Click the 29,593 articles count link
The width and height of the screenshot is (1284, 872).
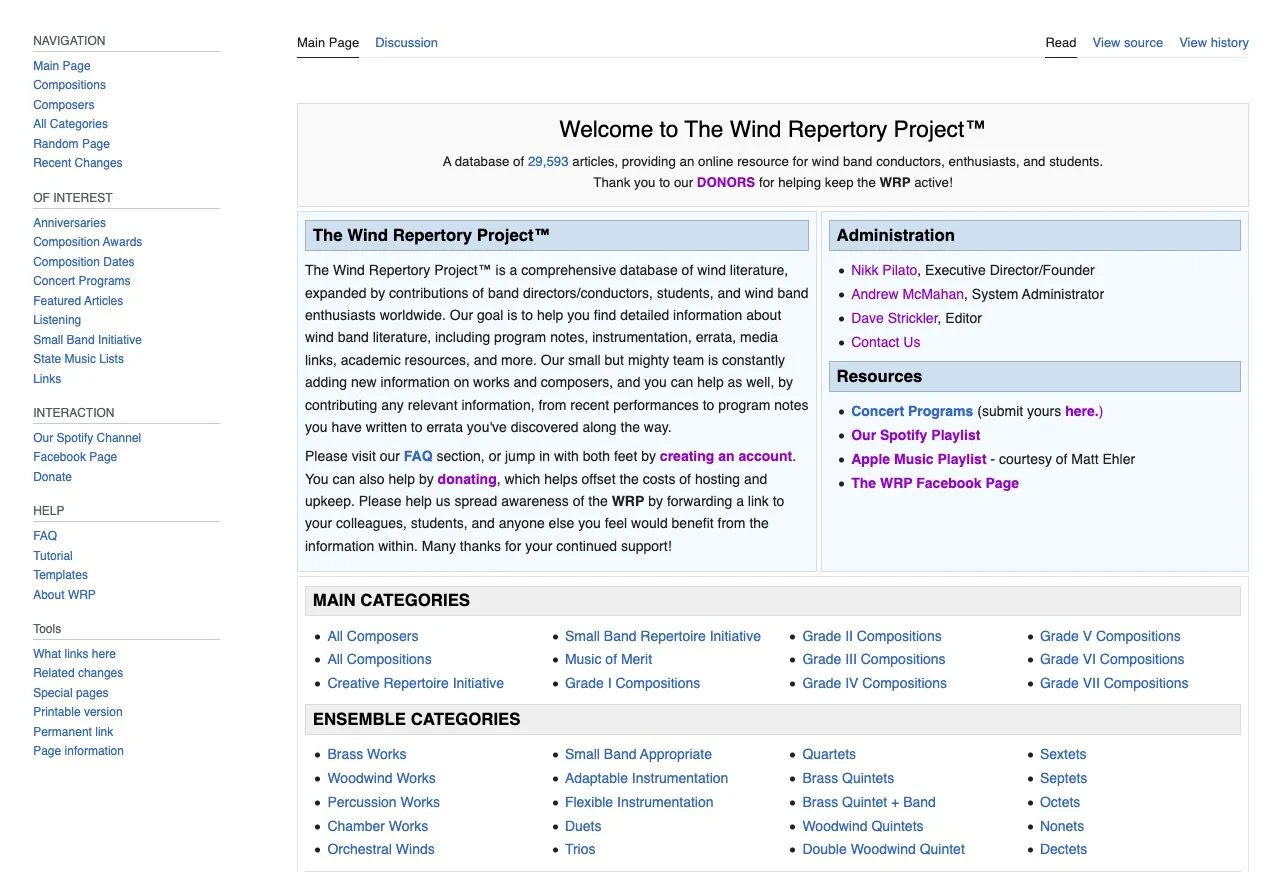pos(548,161)
